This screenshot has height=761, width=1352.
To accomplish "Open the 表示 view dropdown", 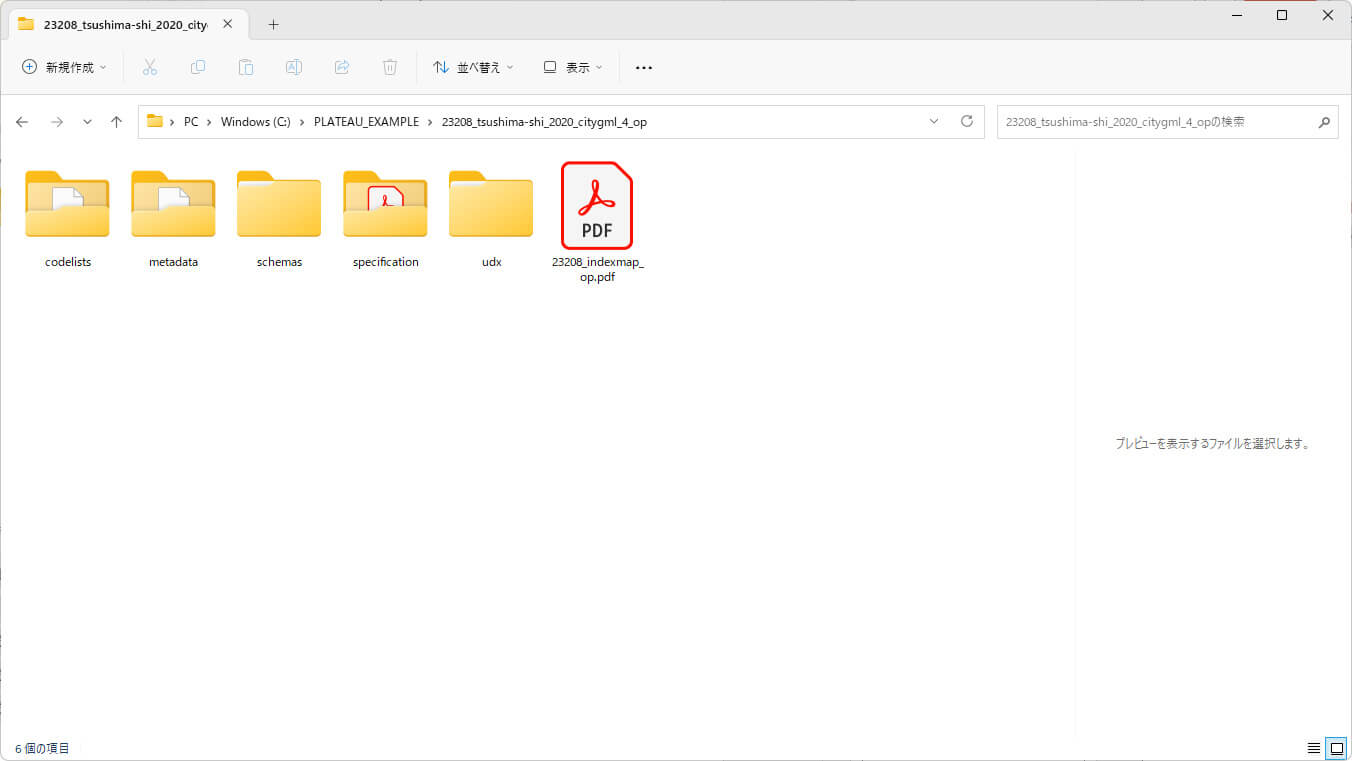I will (573, 67).
